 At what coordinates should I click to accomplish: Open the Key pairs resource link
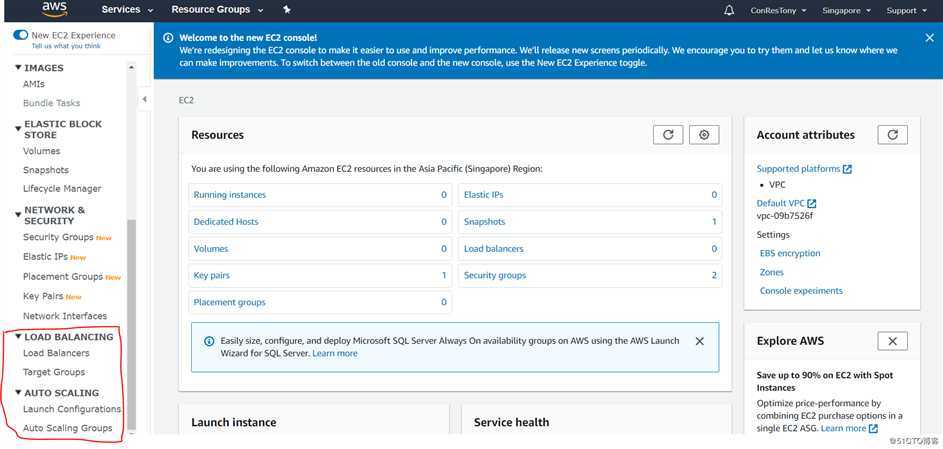[212, 275]
